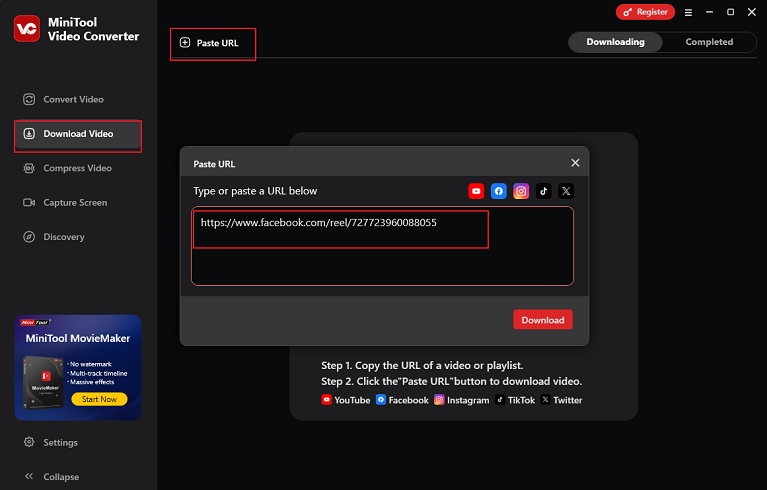Minimize the application window

(x=709, y=12)
